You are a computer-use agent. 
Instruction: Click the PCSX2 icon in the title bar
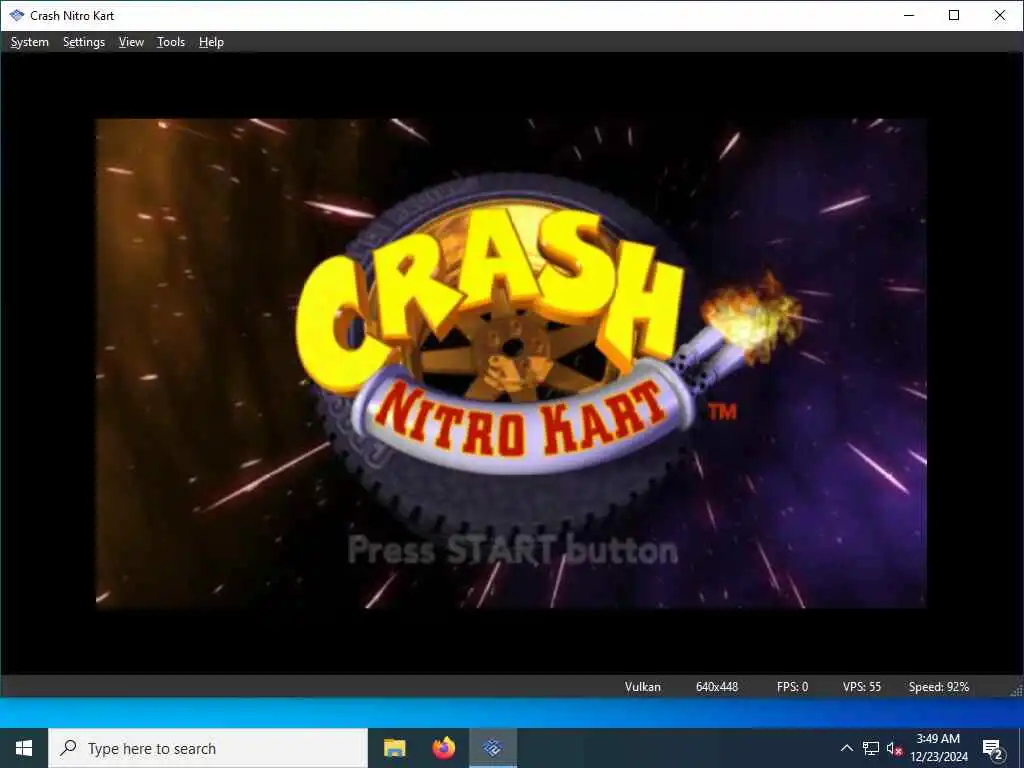[16, 15]
